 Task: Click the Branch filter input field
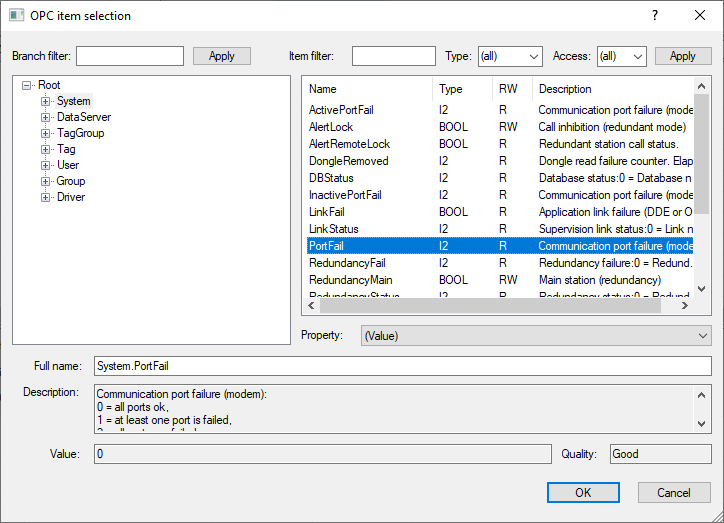(x=130, y=56)
